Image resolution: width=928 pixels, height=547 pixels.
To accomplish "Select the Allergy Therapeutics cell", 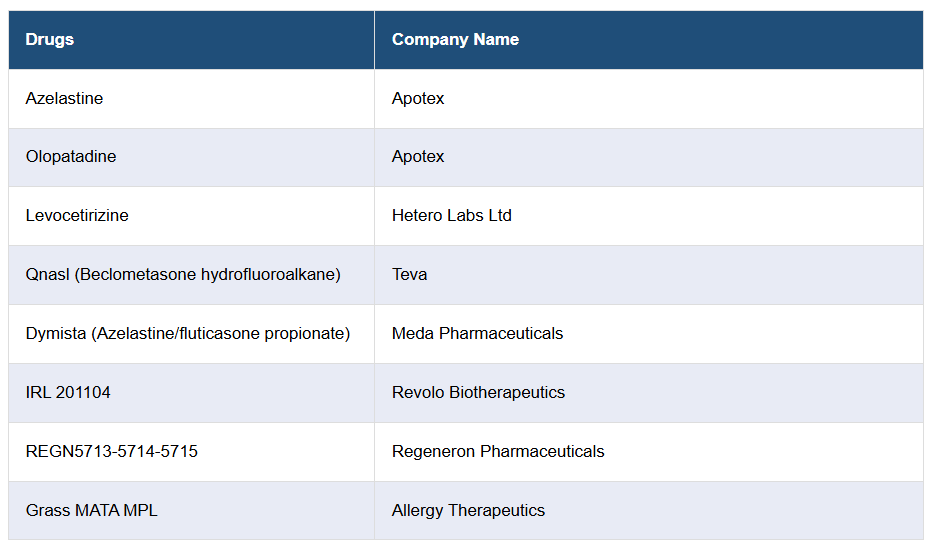I will click(x=468, y=510).
